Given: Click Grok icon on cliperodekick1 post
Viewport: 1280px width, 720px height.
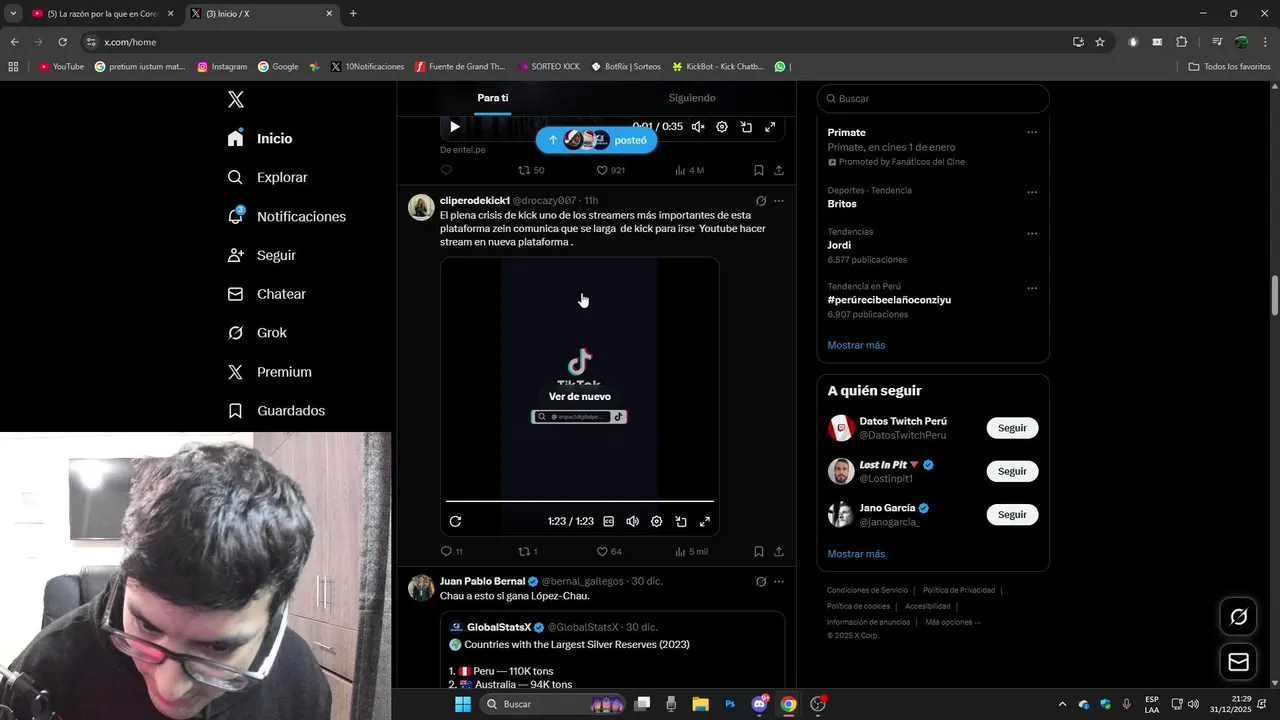Looking at the screenshot, I should coord(761,201).
